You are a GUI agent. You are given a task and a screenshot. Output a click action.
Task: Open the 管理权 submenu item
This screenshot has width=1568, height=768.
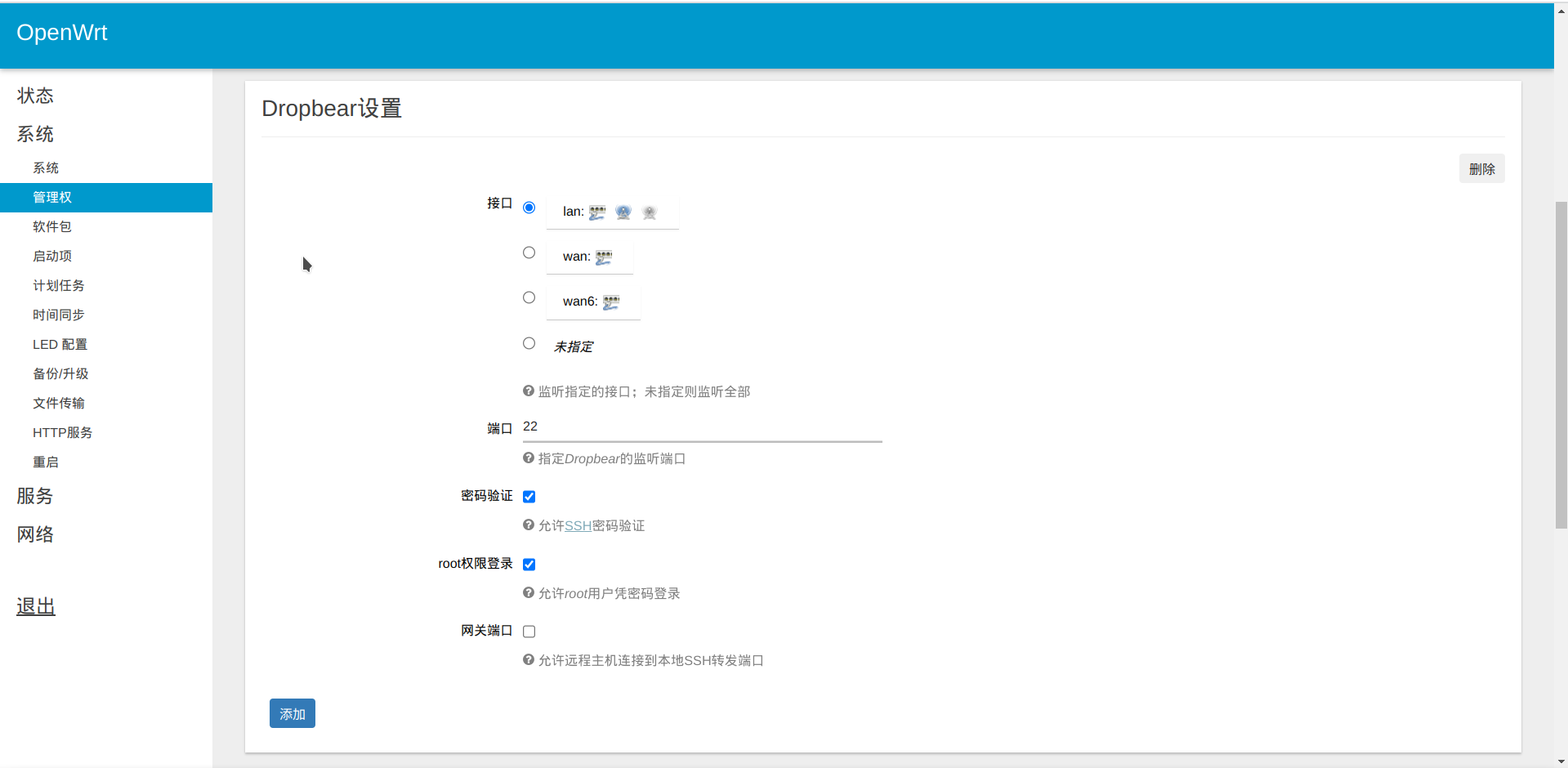coord(106,198)
